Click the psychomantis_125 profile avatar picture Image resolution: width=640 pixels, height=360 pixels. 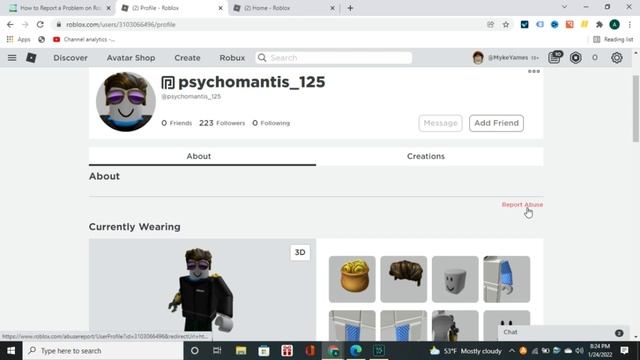pyautogui.click(x=126, y=102)
